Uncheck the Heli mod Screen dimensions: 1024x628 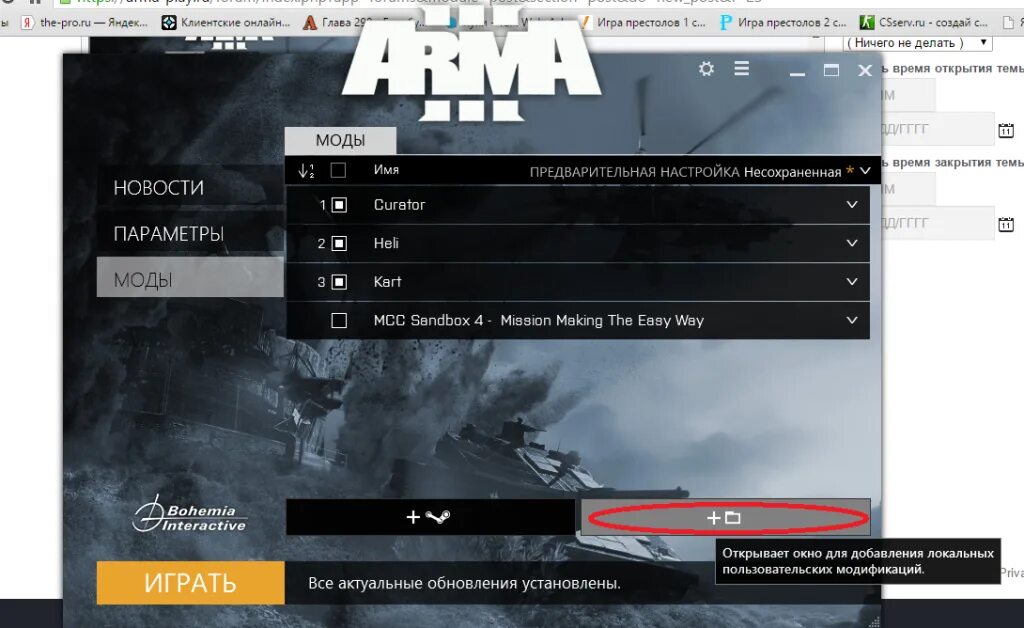338,243
